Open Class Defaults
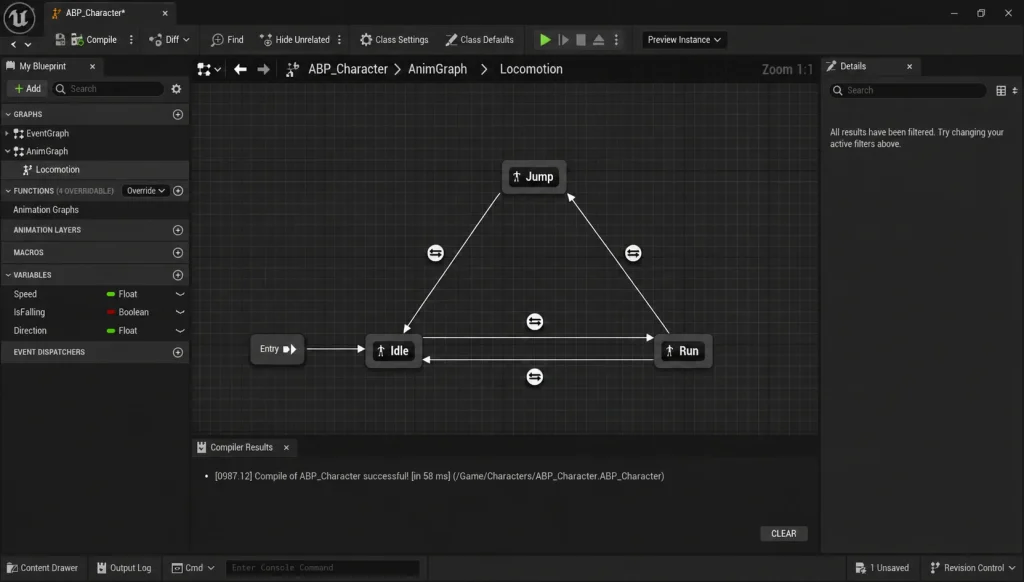 (x=479, y=40)
